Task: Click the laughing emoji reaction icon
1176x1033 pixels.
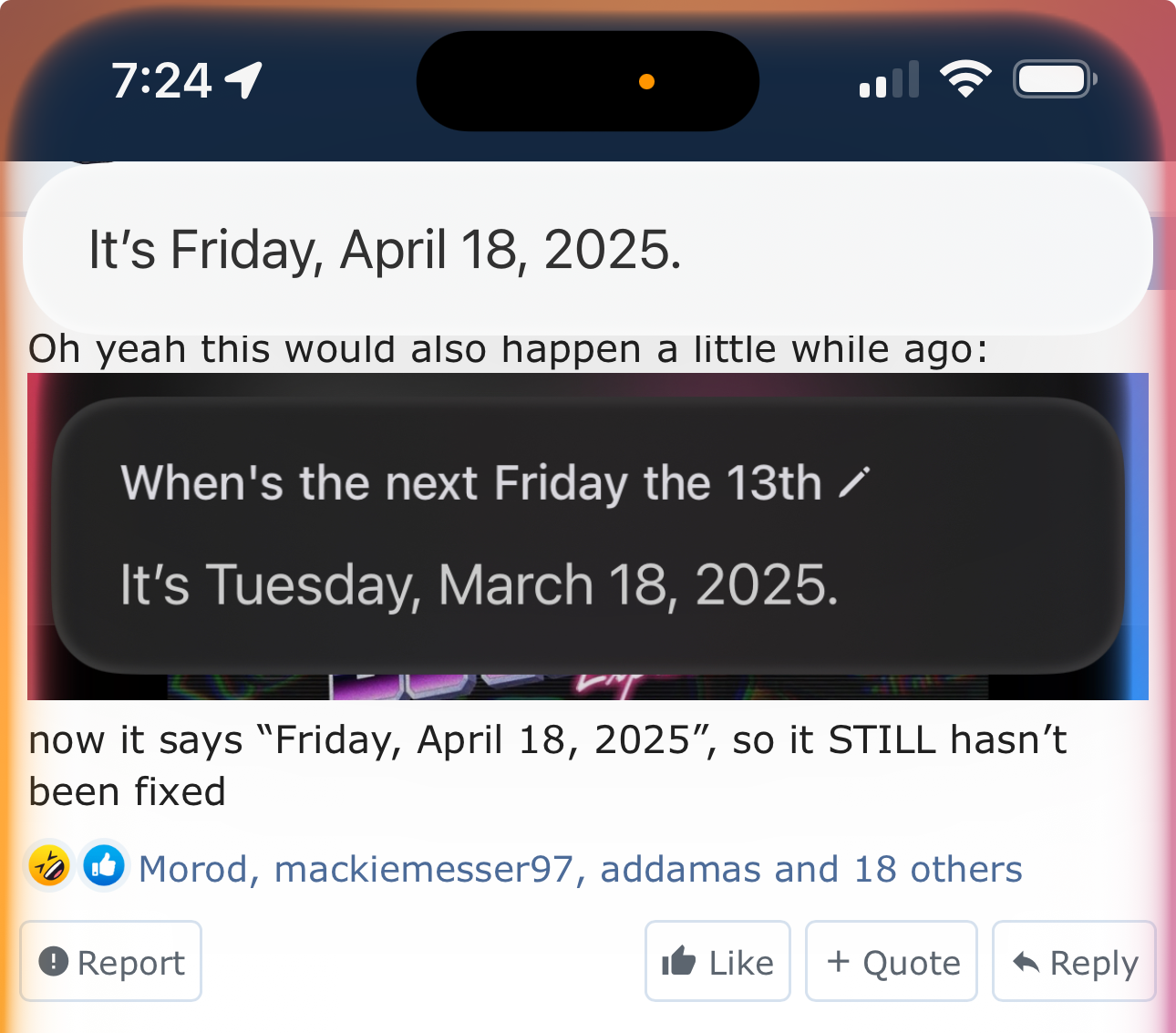Action: (49, 865)
